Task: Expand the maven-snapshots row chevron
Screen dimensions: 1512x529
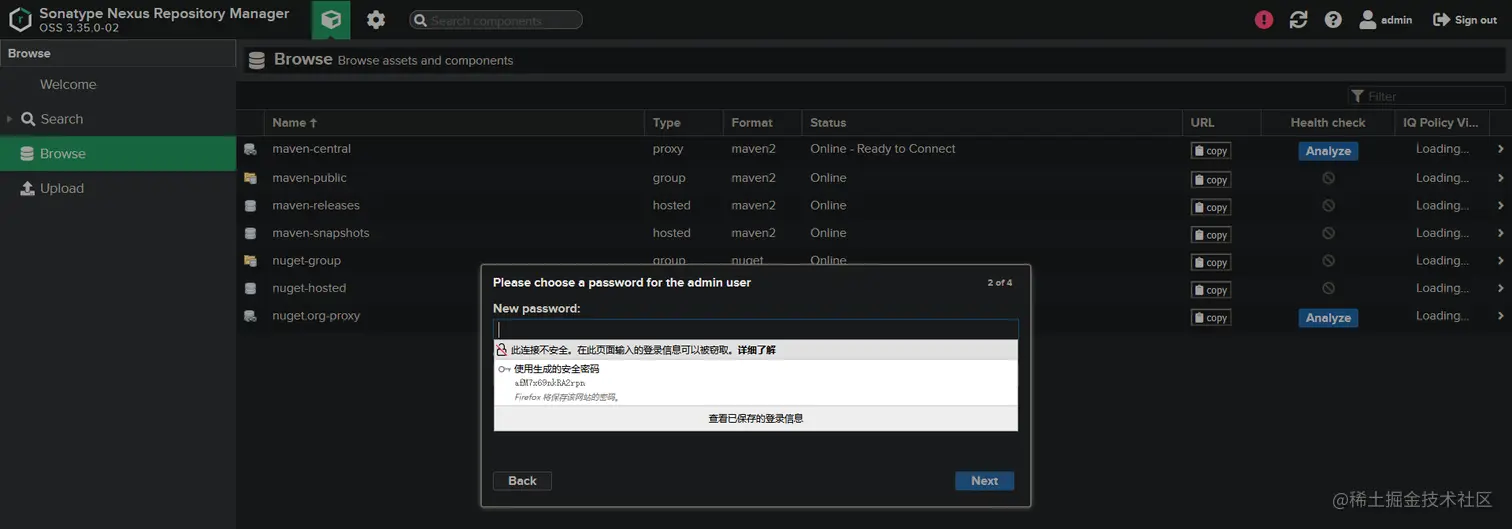Action: 1500,233
